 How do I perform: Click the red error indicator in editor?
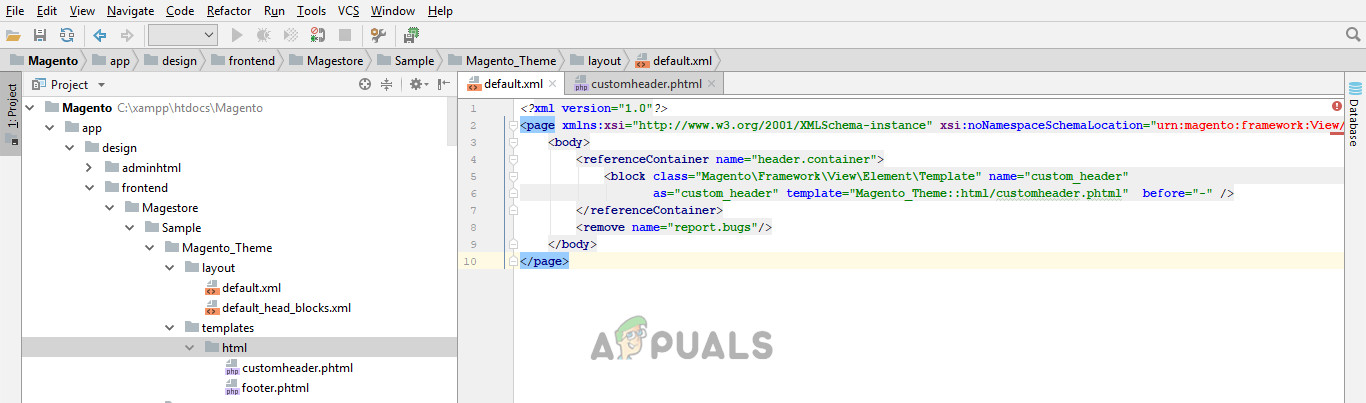[x=1337, y=106]
